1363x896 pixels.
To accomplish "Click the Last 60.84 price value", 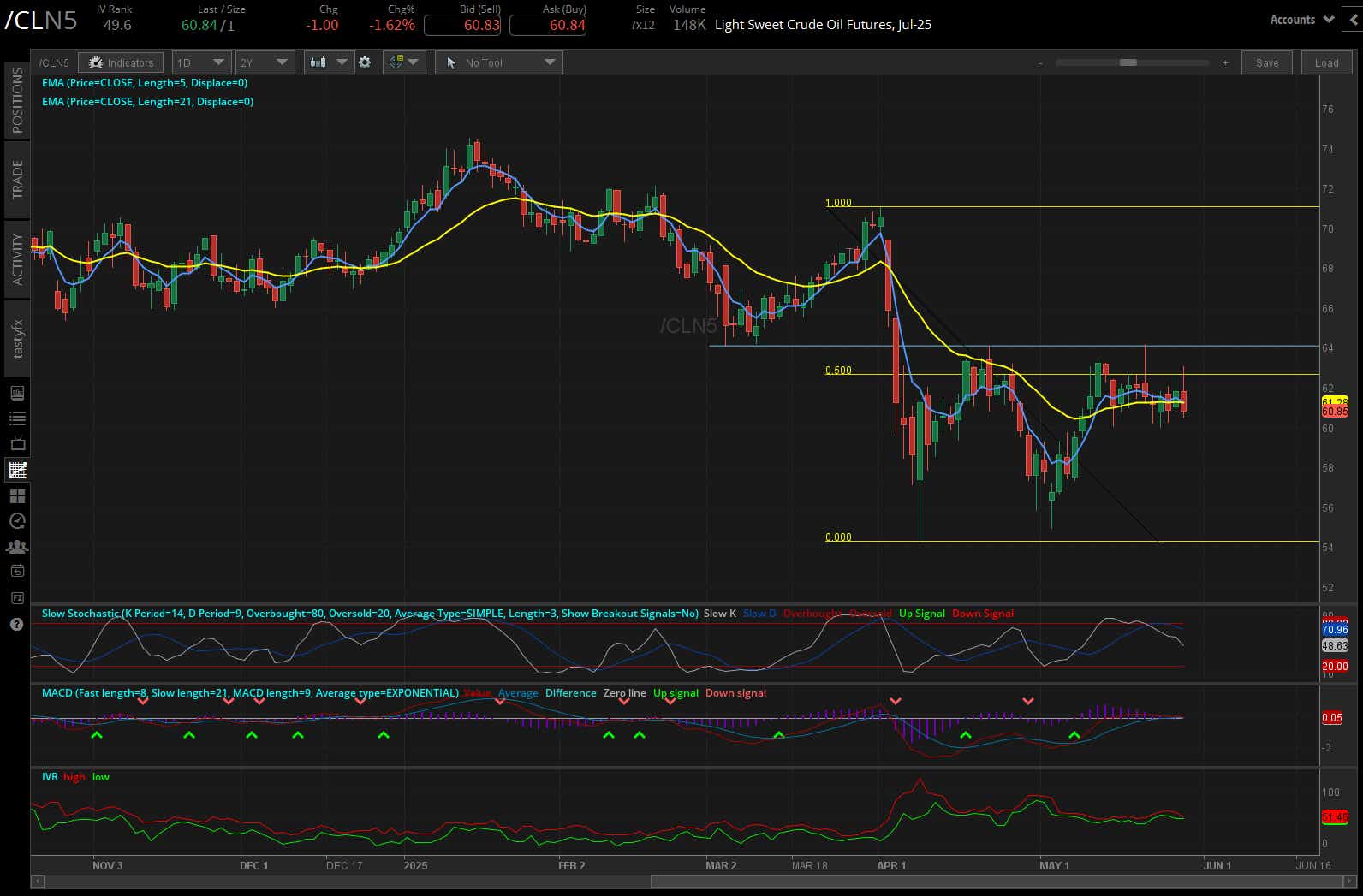I will 199,25.
